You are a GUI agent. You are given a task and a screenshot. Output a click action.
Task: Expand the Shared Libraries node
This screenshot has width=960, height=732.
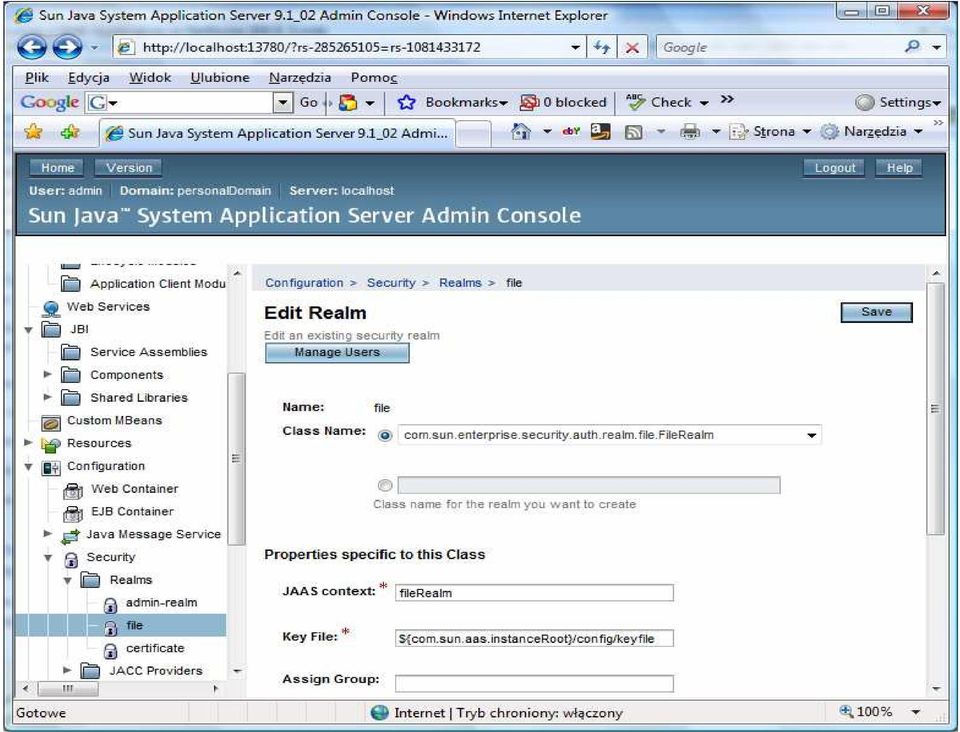[47, 397]
